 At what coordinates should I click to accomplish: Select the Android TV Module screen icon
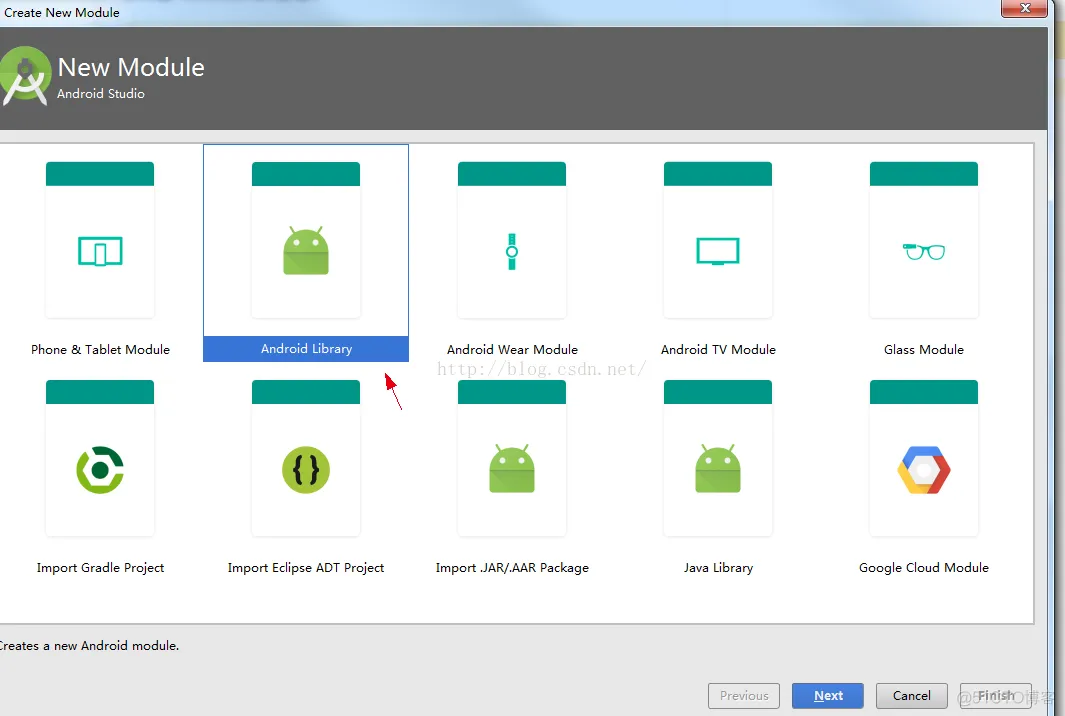point(718,251)
